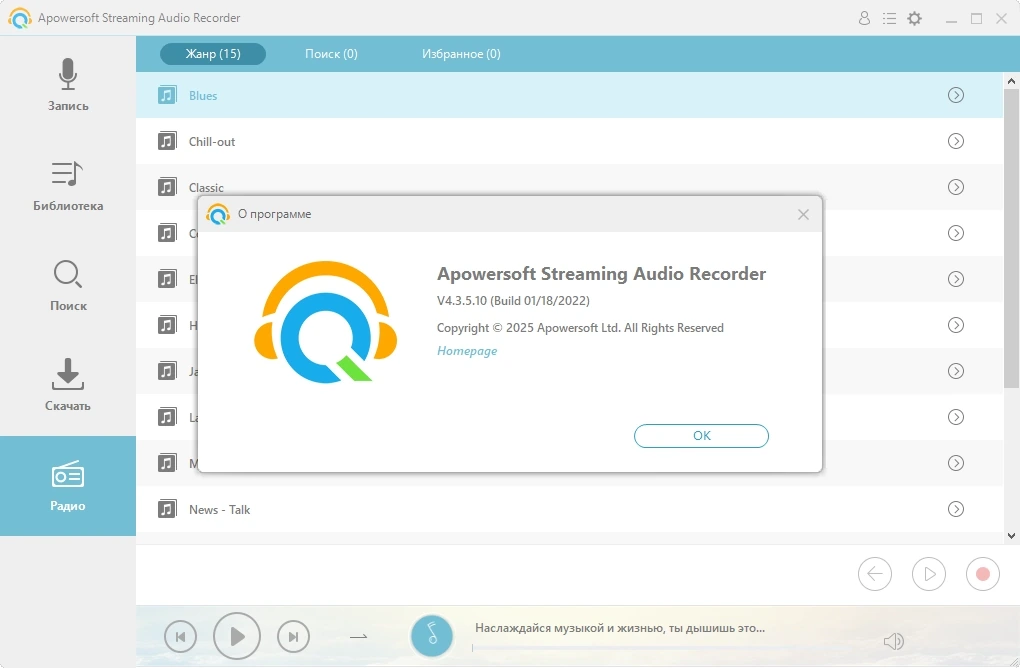
Task: Click the round album art thumbnail
Action: (x=431, y=635)
